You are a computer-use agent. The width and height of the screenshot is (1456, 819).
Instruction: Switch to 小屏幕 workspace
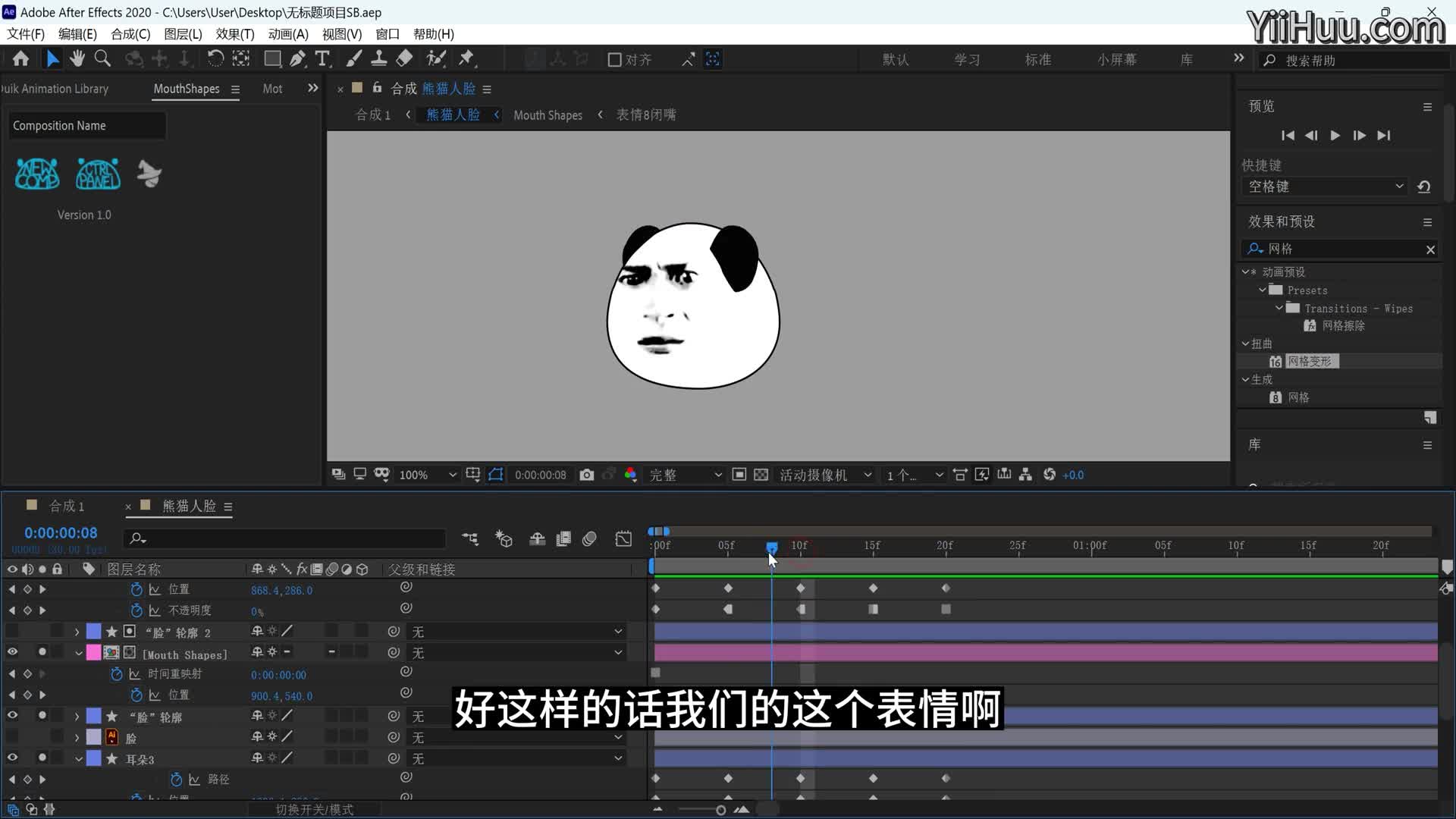click(x=1117, y=59)
